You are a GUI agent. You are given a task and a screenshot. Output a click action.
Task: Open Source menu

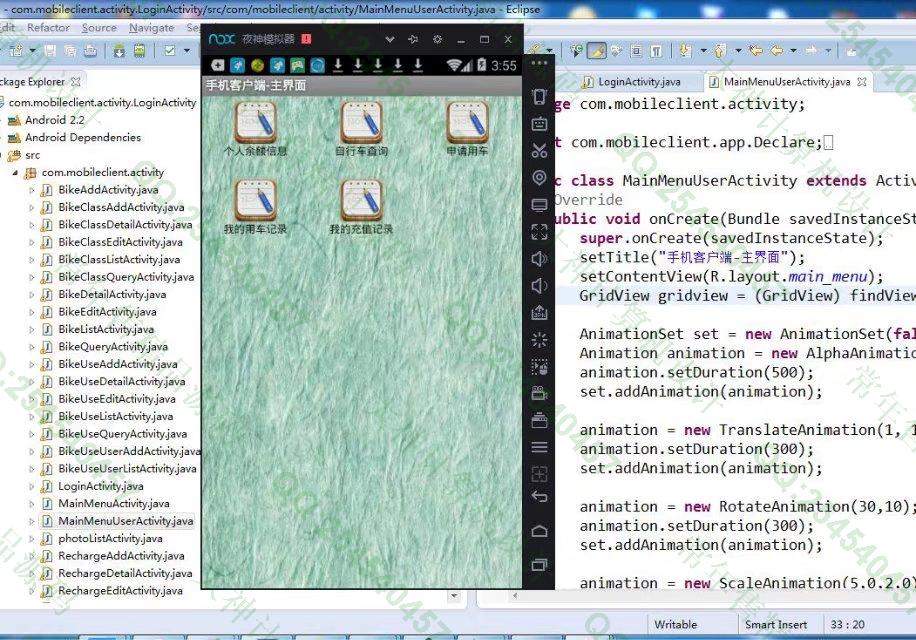99,27
